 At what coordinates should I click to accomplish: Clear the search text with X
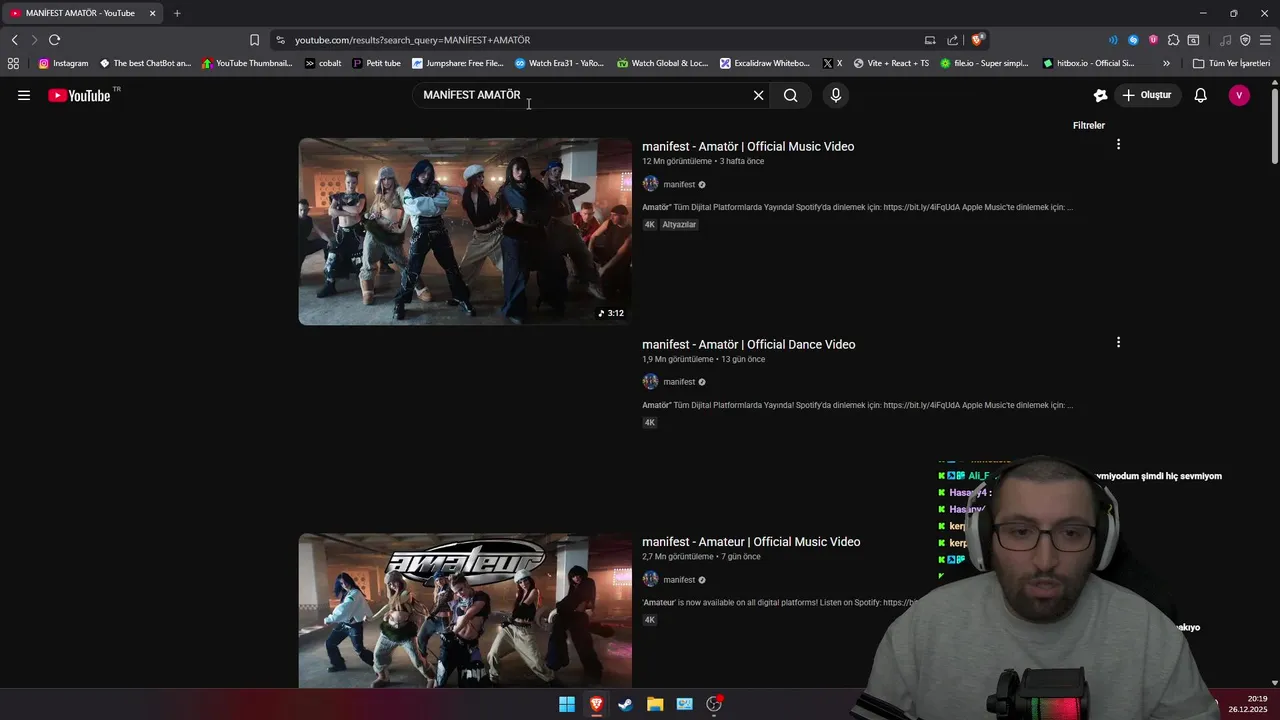click(x=758, y=95)
